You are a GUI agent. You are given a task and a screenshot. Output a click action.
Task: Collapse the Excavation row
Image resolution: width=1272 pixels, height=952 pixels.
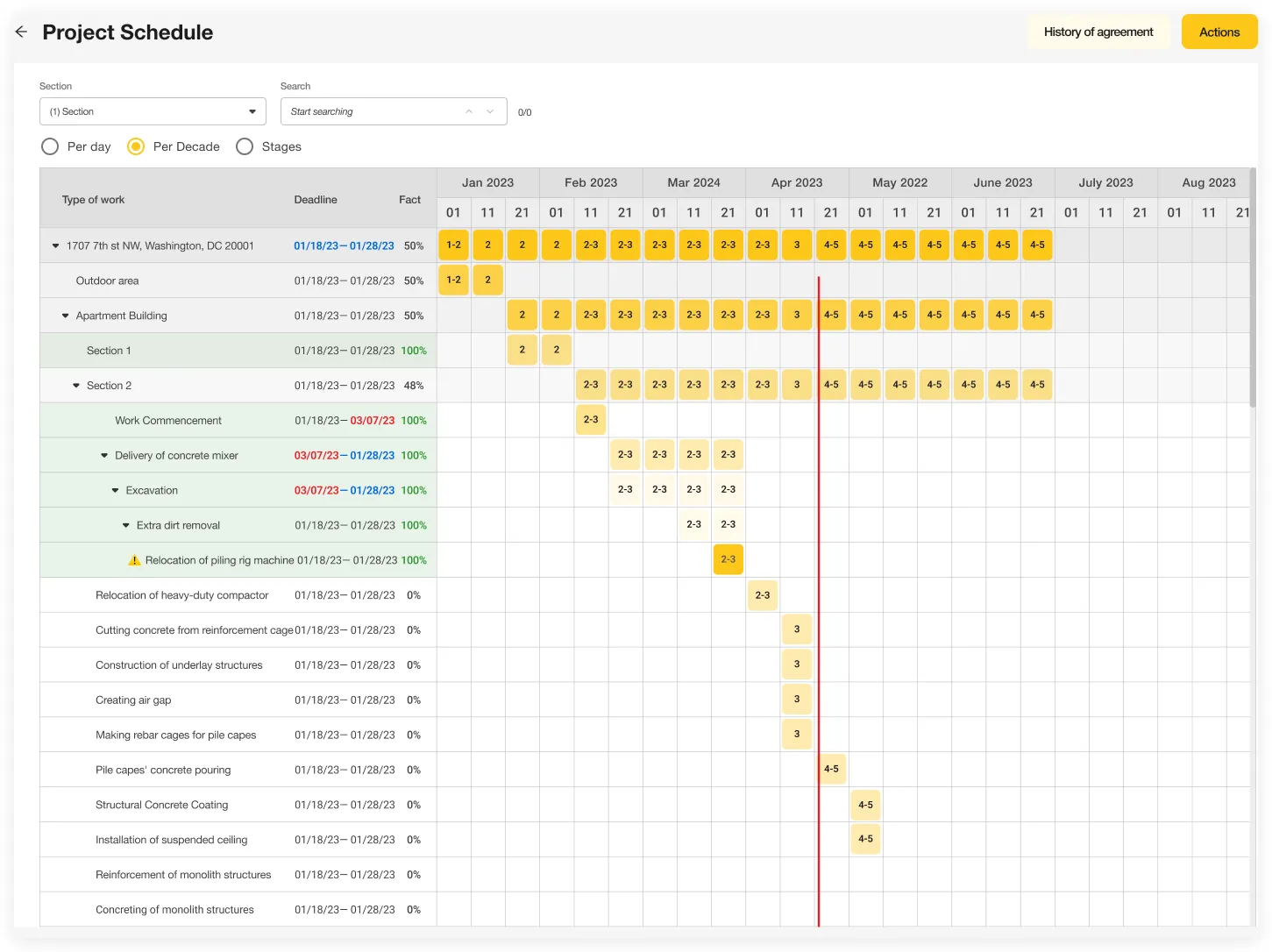(x=115, y=491)
